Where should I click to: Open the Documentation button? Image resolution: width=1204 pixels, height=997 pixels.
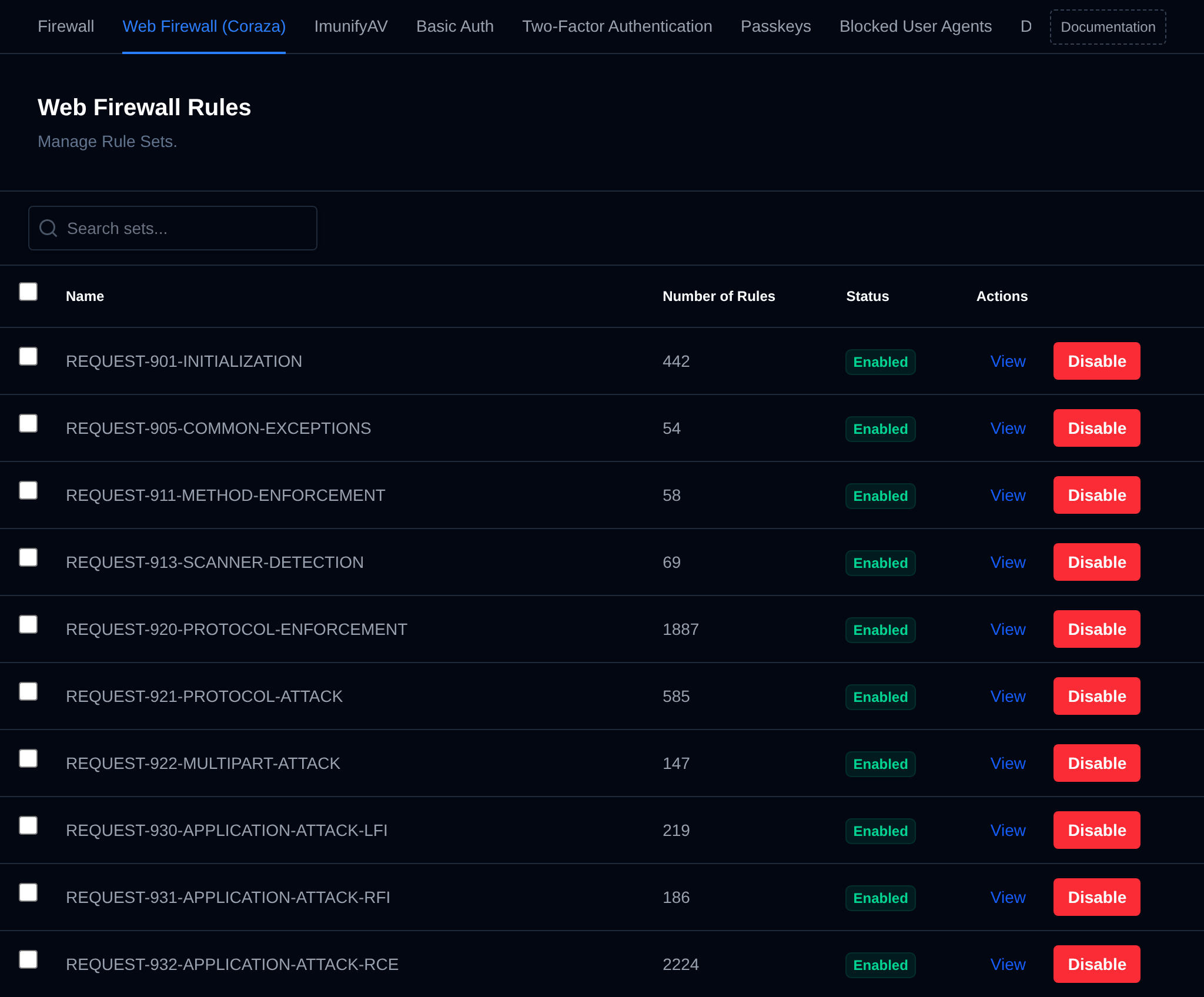[x=1108, y=27]
